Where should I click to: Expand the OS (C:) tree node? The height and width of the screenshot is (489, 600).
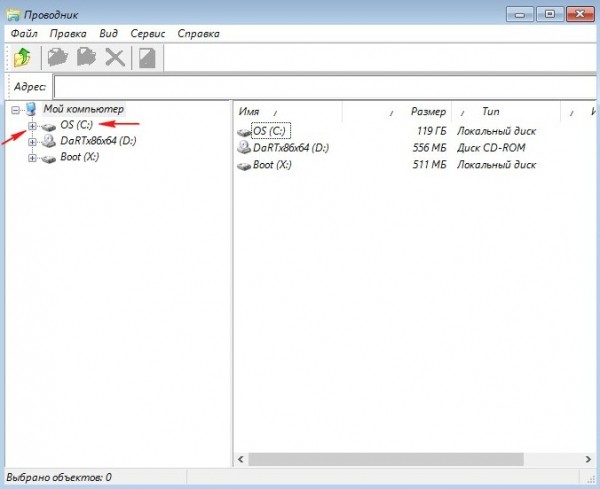[x=32, y=126]
